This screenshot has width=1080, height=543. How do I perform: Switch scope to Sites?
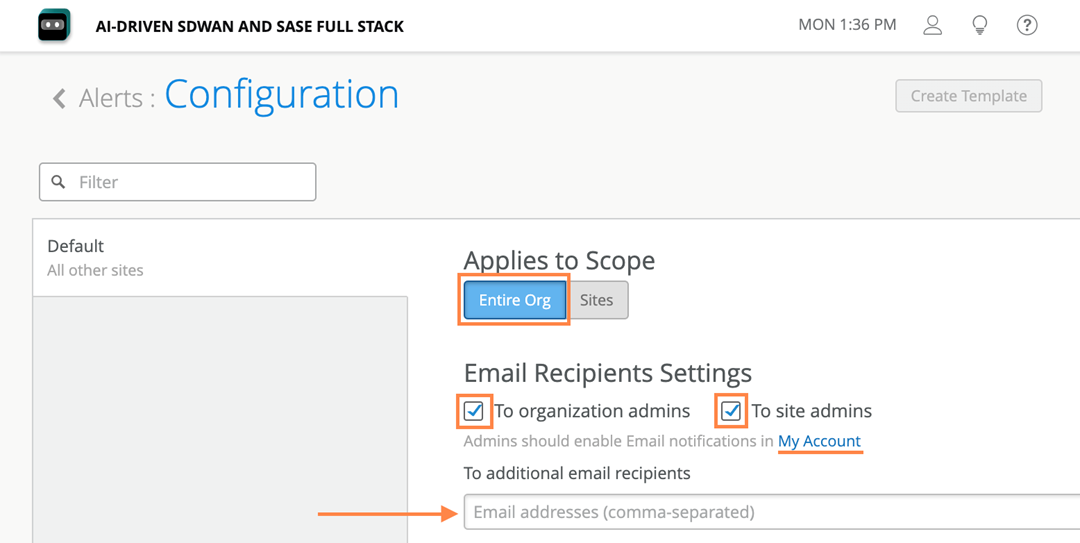click(x=597, y=300)
